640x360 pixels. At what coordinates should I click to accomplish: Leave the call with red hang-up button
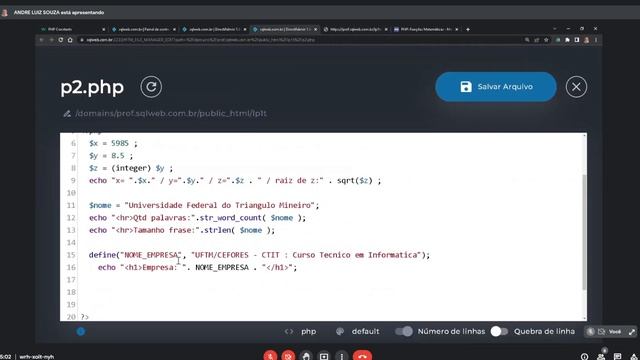362,356
